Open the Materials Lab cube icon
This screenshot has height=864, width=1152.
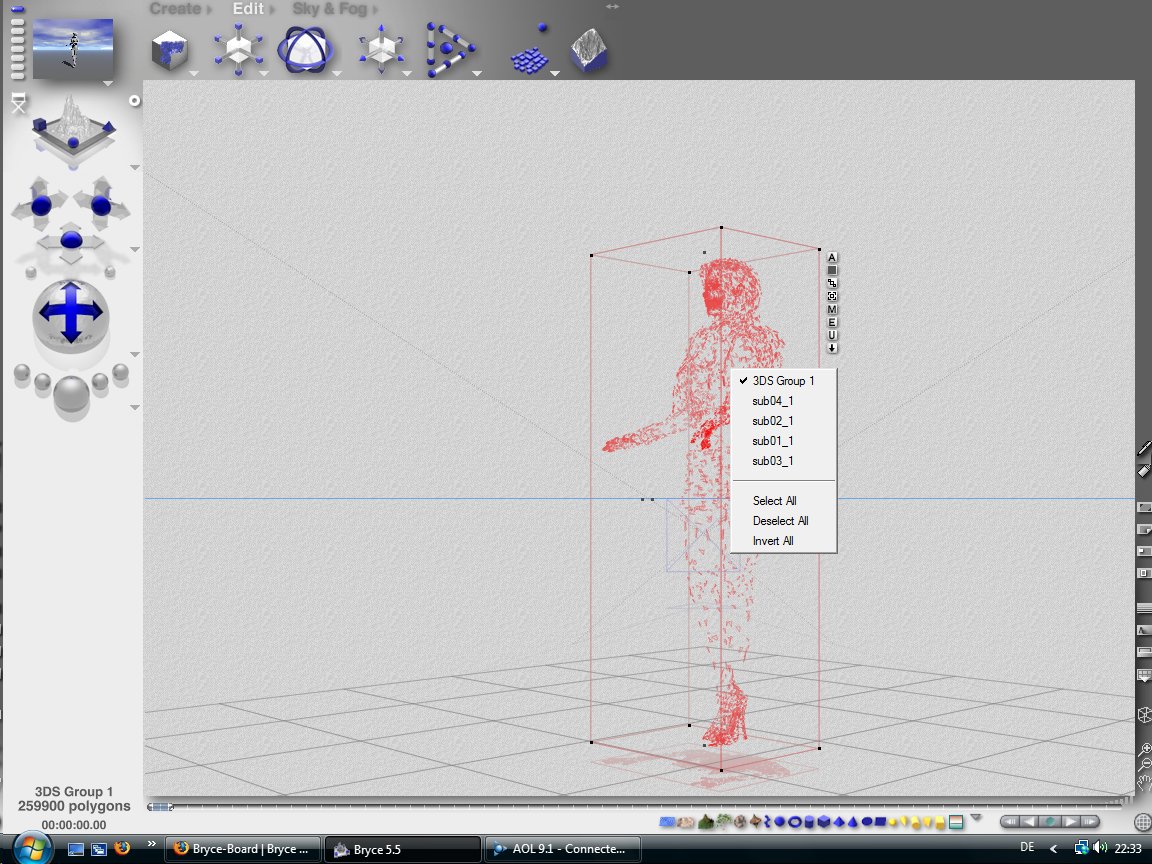click(x=169, y=50)
